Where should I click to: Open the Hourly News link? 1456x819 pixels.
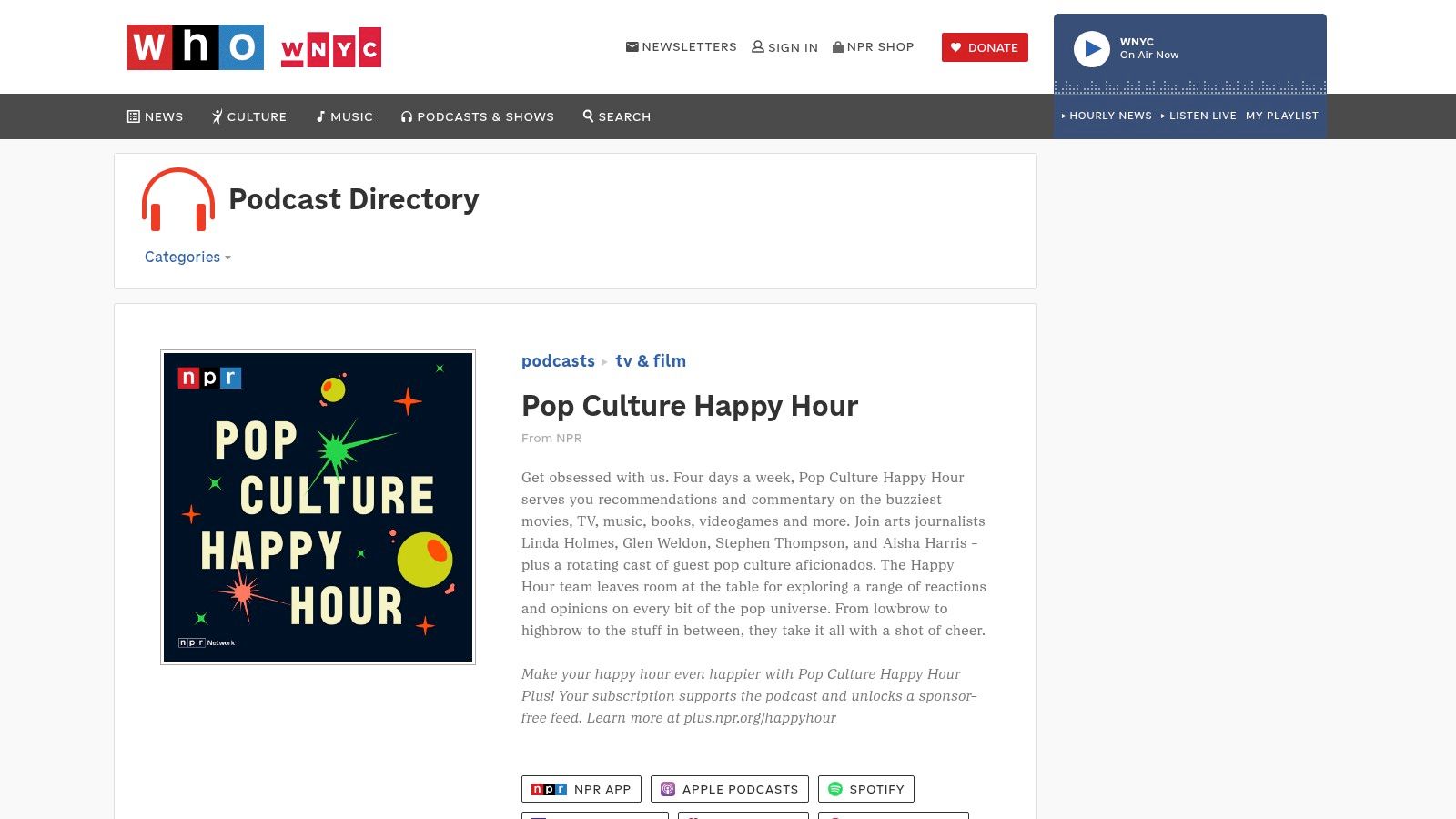click(x=1107, y=116)
